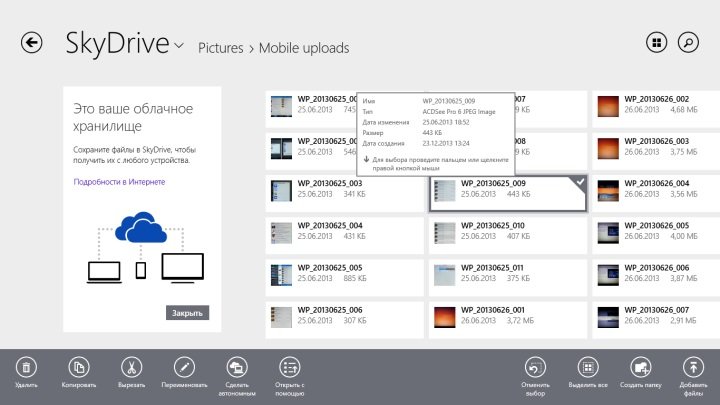Select file WP_20130626_004
The height and width of the screenshot is (405, 720).
pos(656,193)
